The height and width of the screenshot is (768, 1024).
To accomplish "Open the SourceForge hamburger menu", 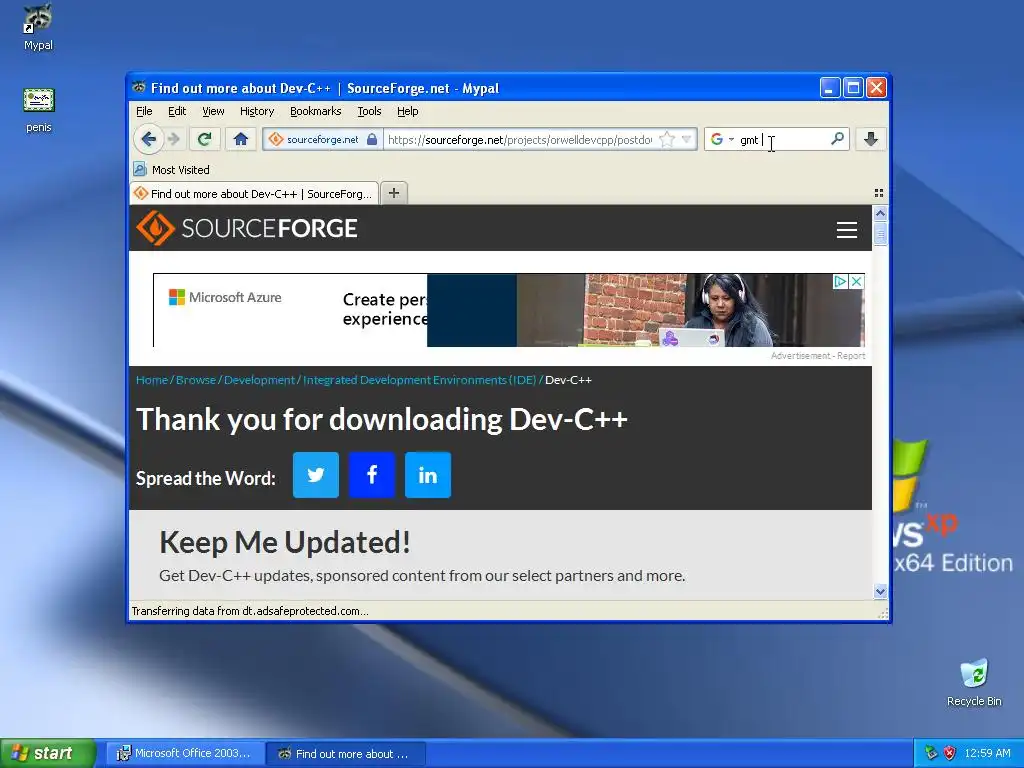I will [846, 229].
